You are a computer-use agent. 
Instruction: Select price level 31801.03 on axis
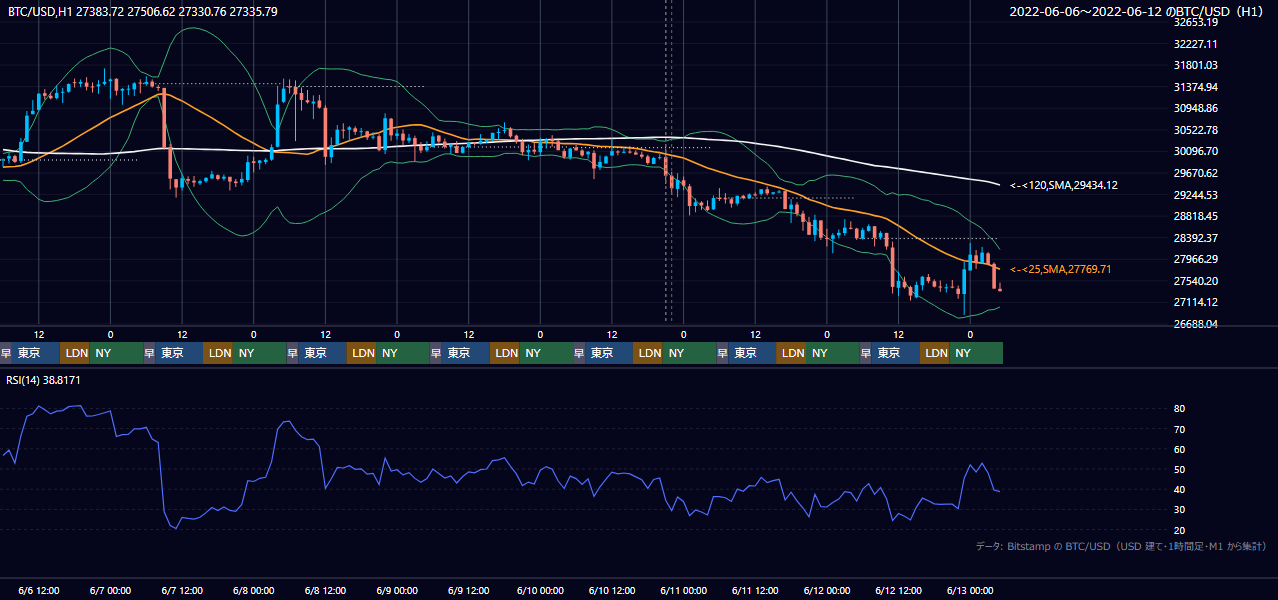(1195, 66)
